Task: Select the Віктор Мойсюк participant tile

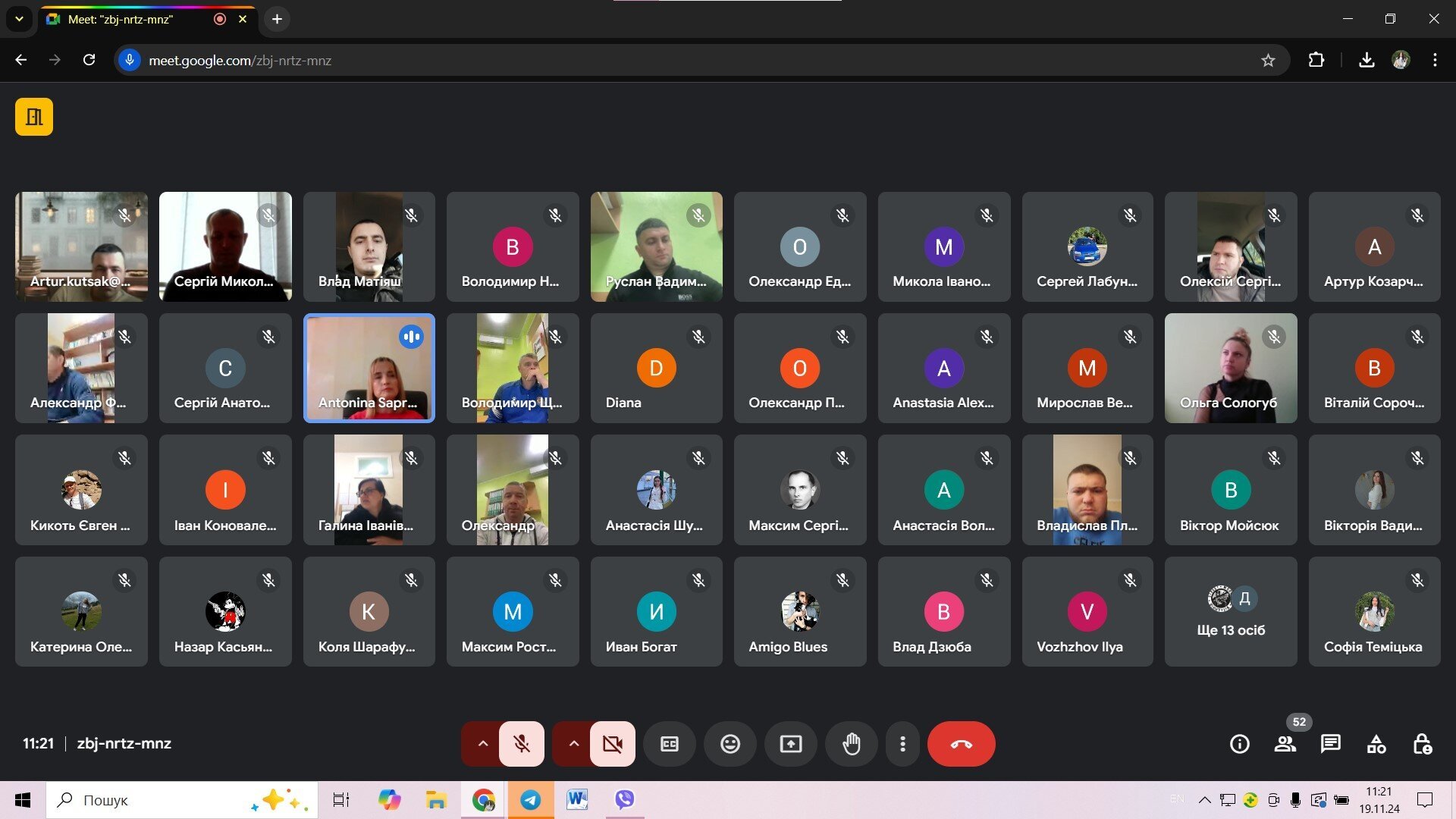Action: tap(1231, 490)
